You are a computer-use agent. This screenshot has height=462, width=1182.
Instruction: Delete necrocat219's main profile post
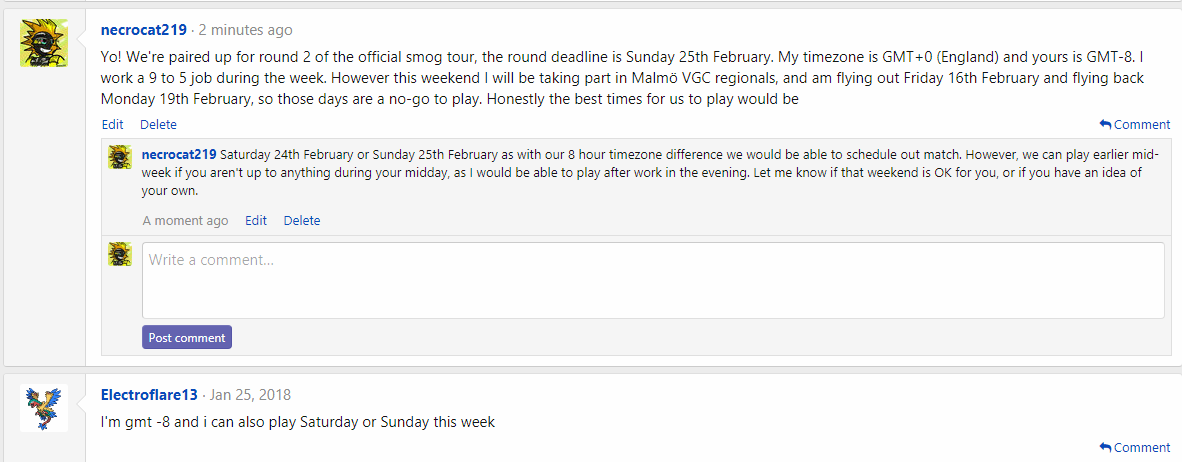coord(158,125)
